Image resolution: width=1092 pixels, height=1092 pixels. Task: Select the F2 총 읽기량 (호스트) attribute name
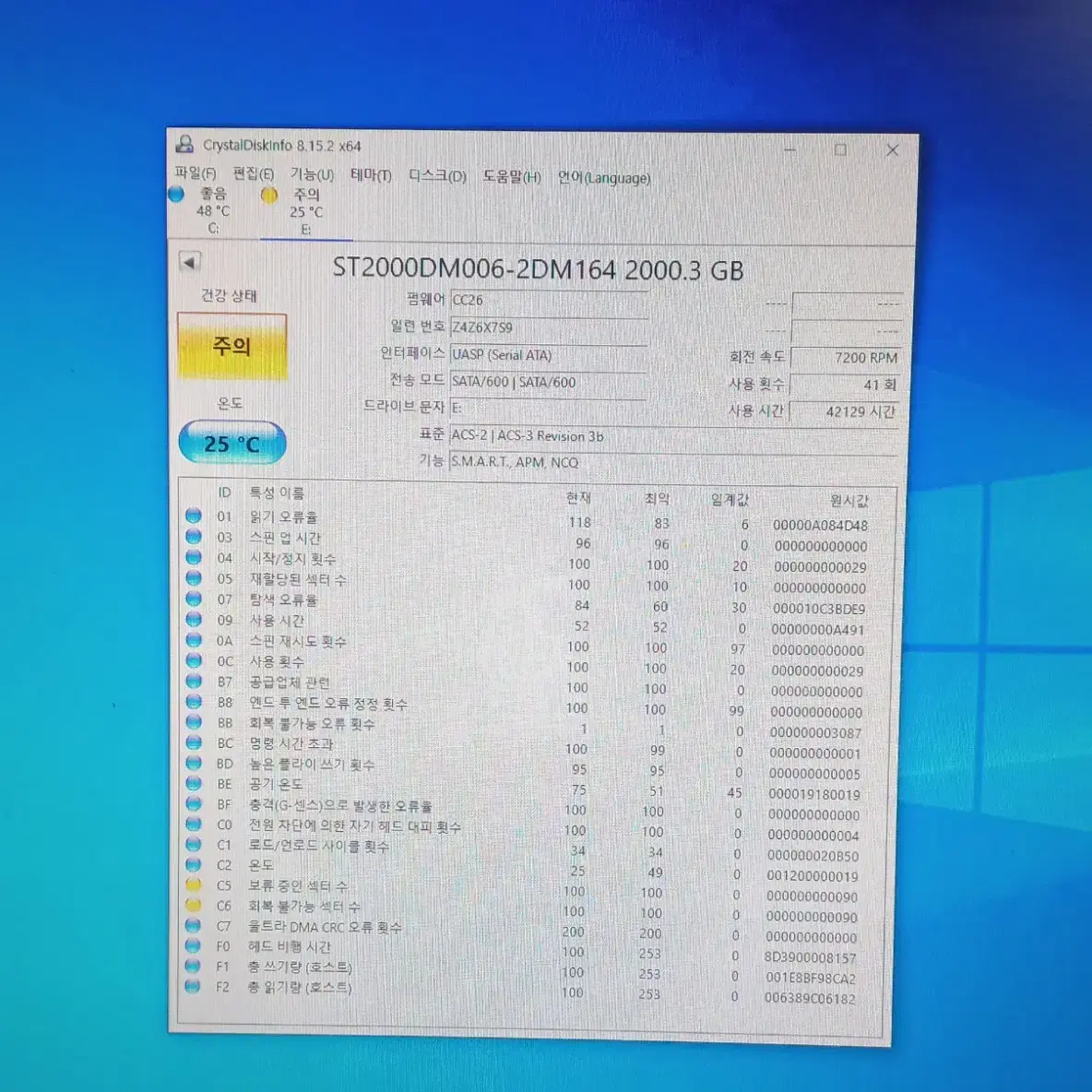click(300, 988)
